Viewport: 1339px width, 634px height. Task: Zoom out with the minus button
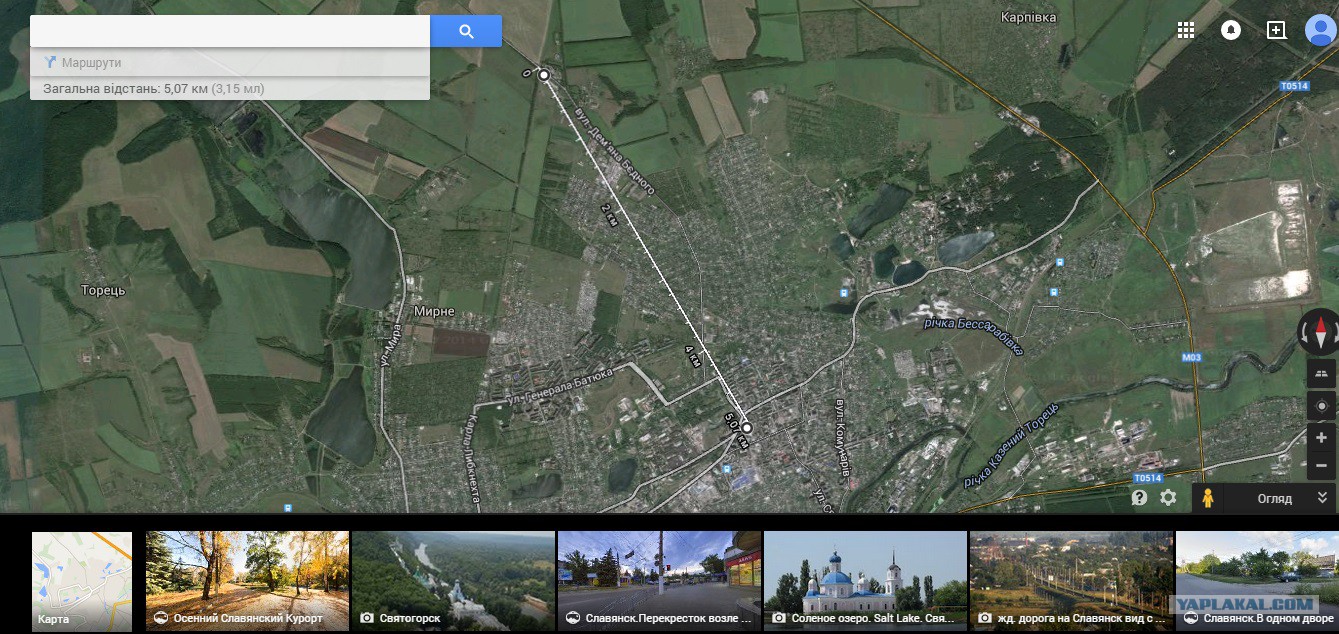pyautogui.click(x=1322, y=466)
